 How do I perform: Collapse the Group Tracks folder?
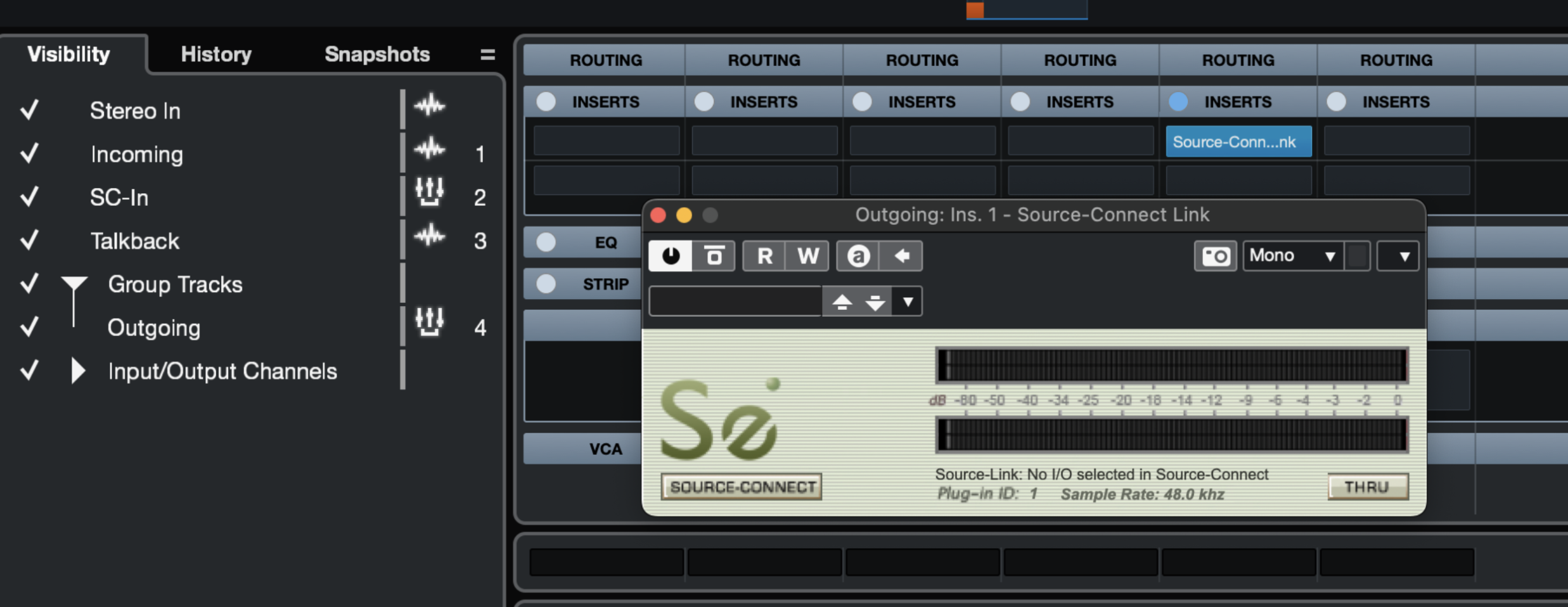(x=74, y=284)
